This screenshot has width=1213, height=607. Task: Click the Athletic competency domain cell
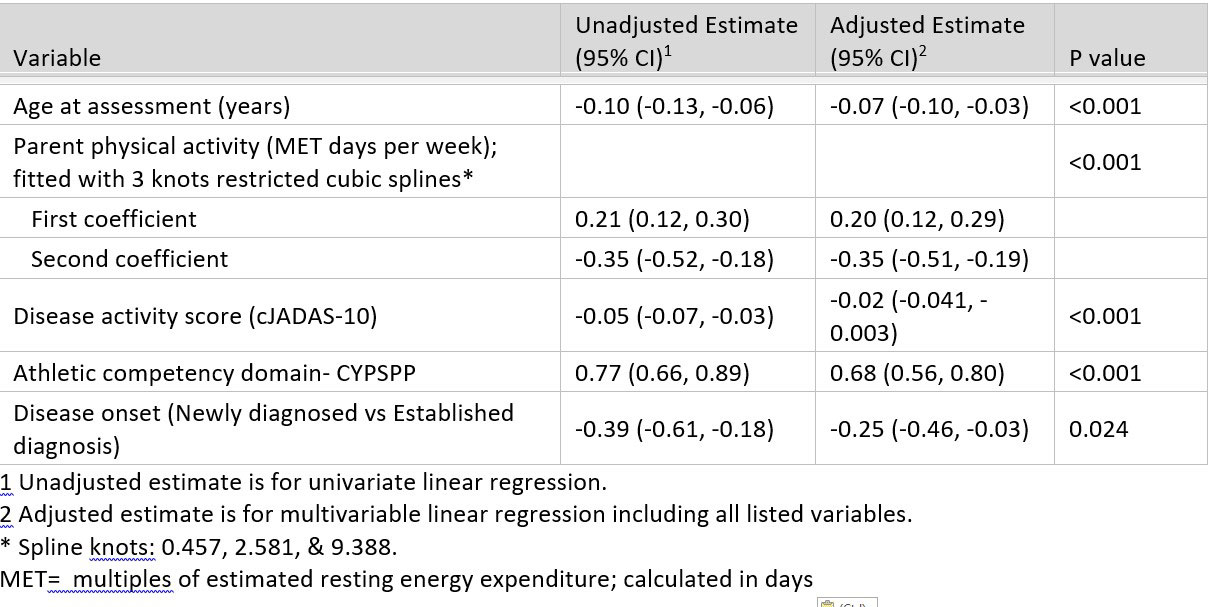[x=214, y=374]
